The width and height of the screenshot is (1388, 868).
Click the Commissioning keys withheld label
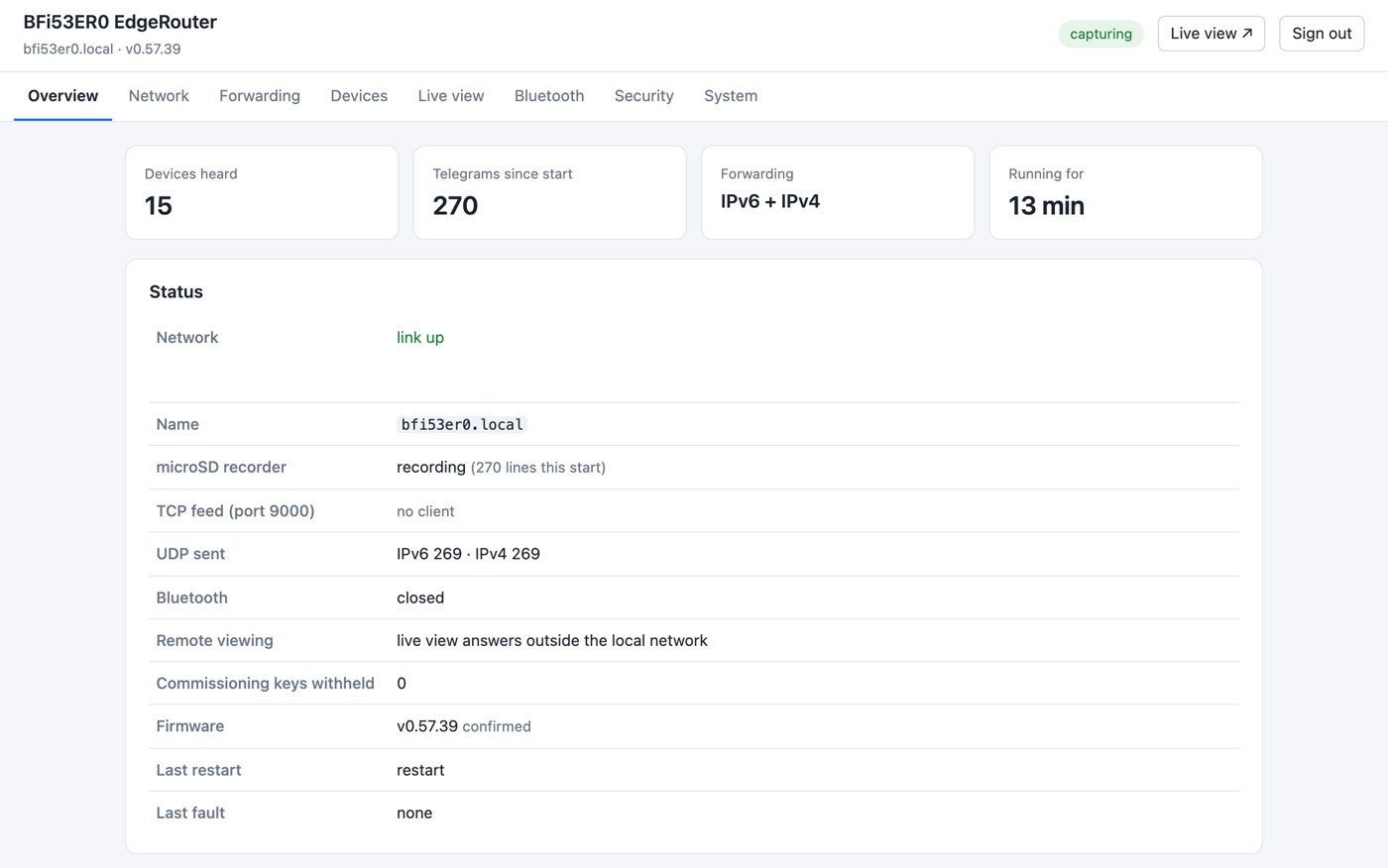pos(265,684)
